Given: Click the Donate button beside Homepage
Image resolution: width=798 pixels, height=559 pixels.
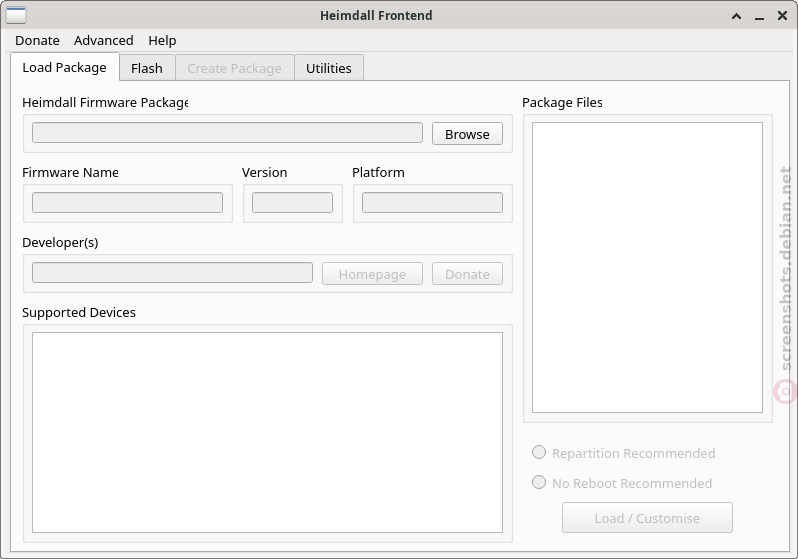Looking at the screenshot, I should click(x=467, y=274).
